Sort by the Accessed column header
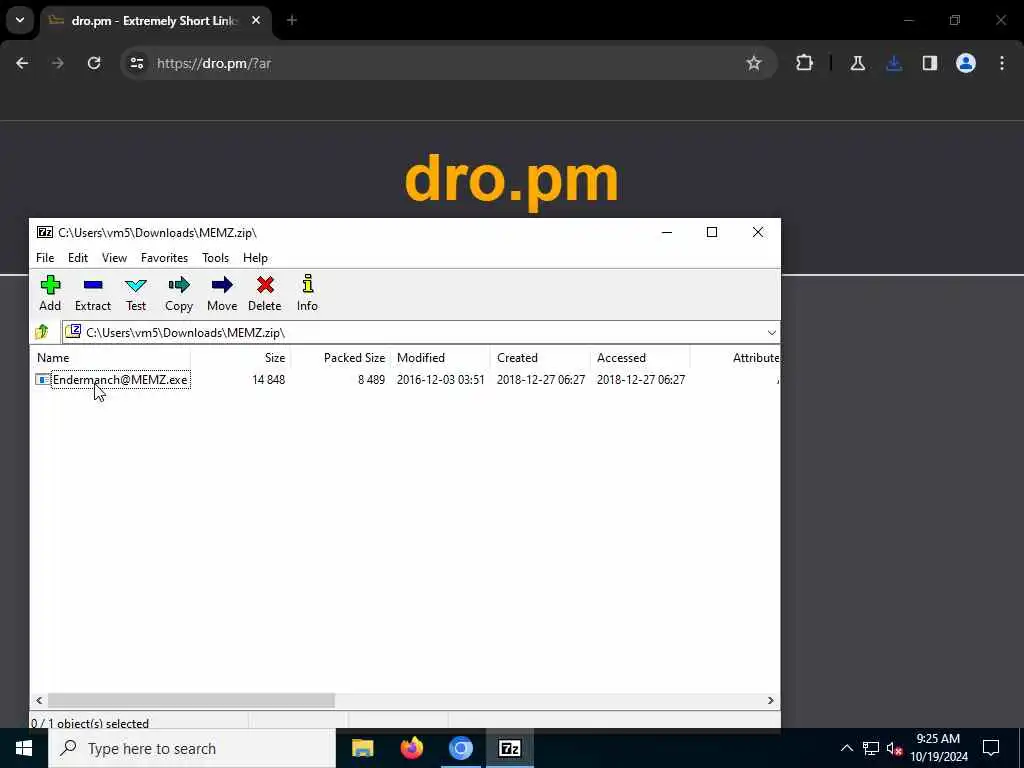 pos(640,358)
